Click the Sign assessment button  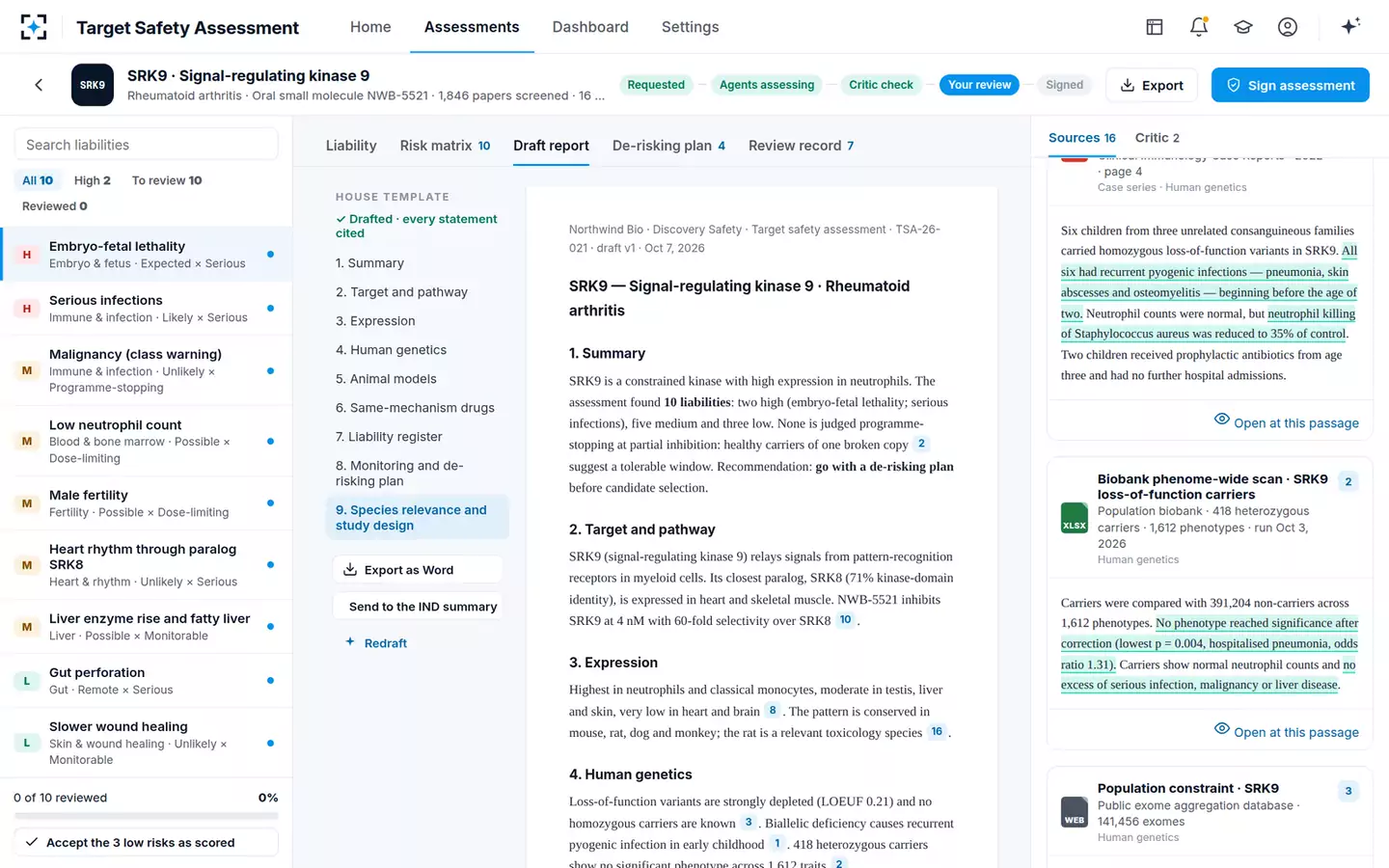(1291, 85)
